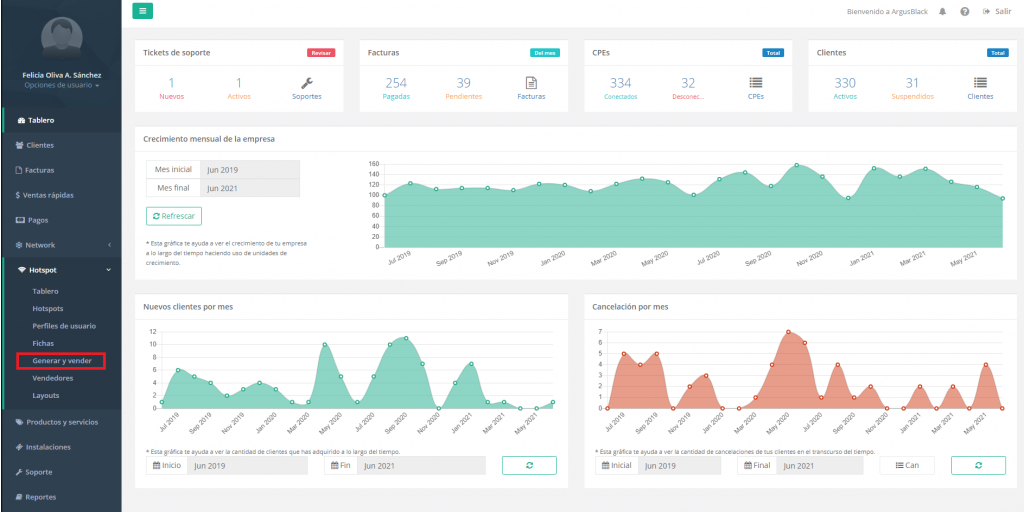Click the Mes inicial date field

pyautogui.click(x=249, y=170)
